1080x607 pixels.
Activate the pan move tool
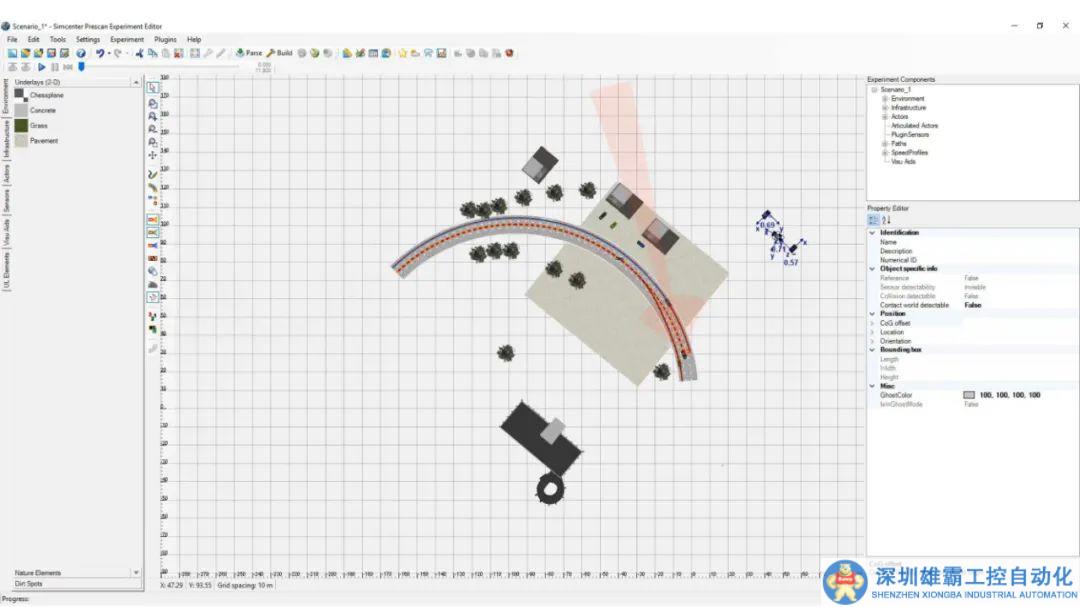(152, 155)
